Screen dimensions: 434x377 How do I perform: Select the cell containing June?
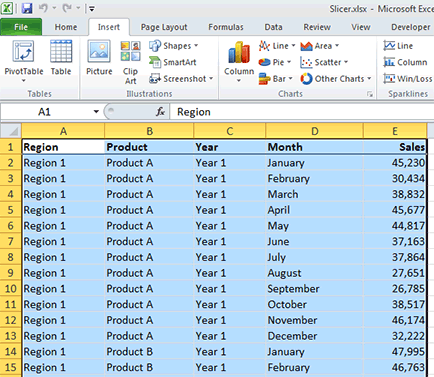(314, 242)
